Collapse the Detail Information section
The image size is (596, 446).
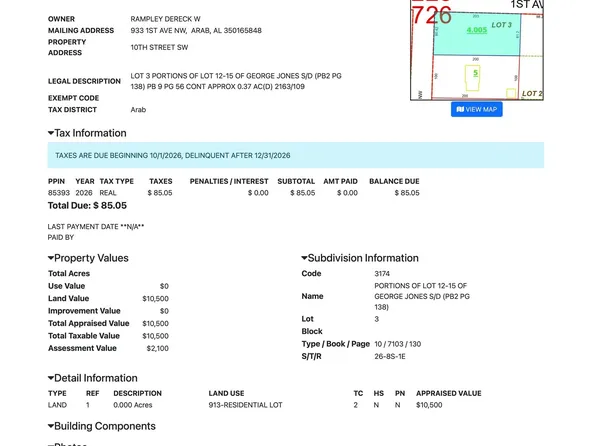pyautogui.click(x=93, y=378)
